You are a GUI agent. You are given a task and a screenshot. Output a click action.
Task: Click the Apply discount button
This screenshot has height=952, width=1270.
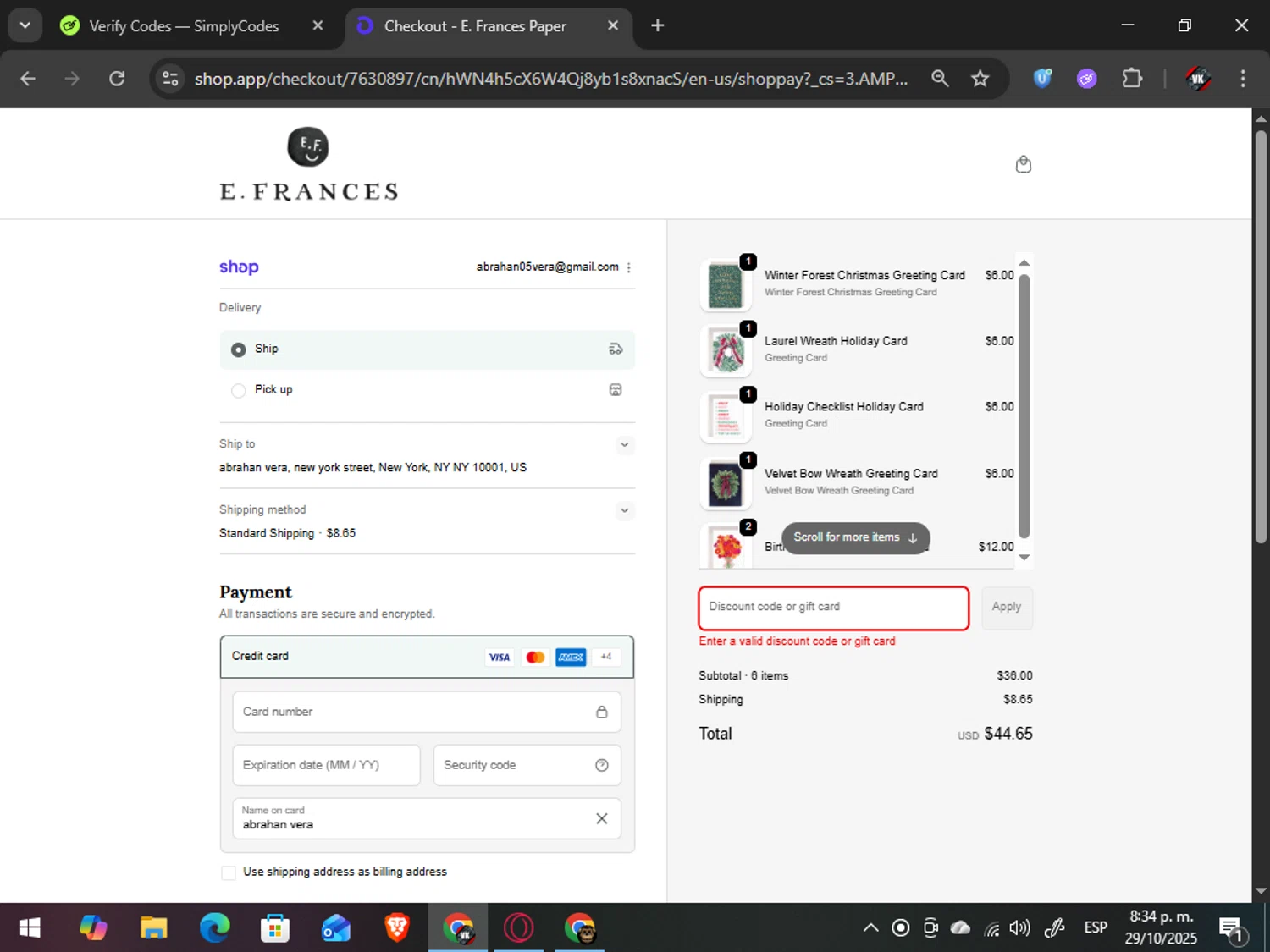1007,608
